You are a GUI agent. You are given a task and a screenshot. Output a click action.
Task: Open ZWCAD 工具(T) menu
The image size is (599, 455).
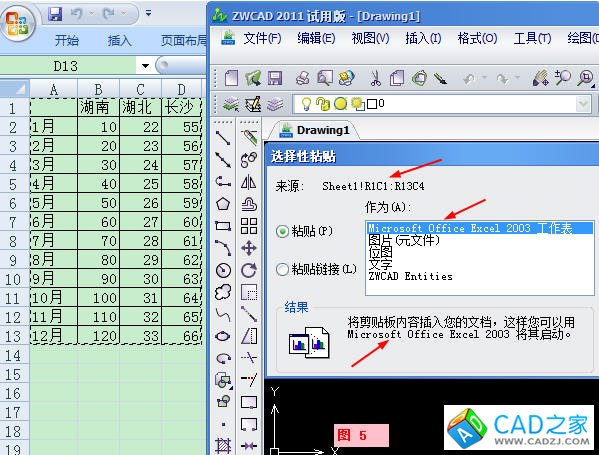(x=532, y=38)
